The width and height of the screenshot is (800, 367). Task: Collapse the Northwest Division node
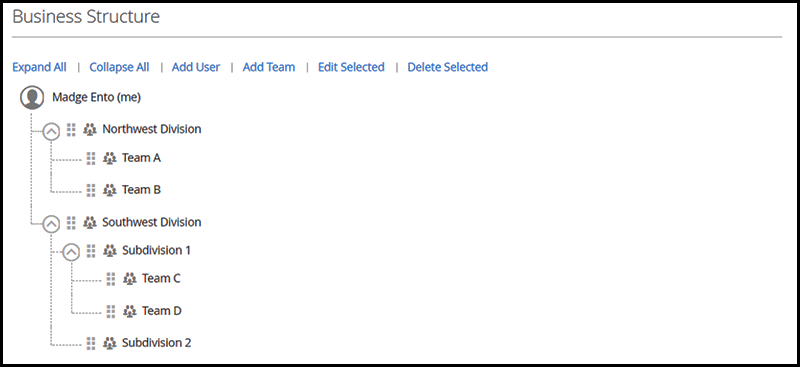pos(51,132)
